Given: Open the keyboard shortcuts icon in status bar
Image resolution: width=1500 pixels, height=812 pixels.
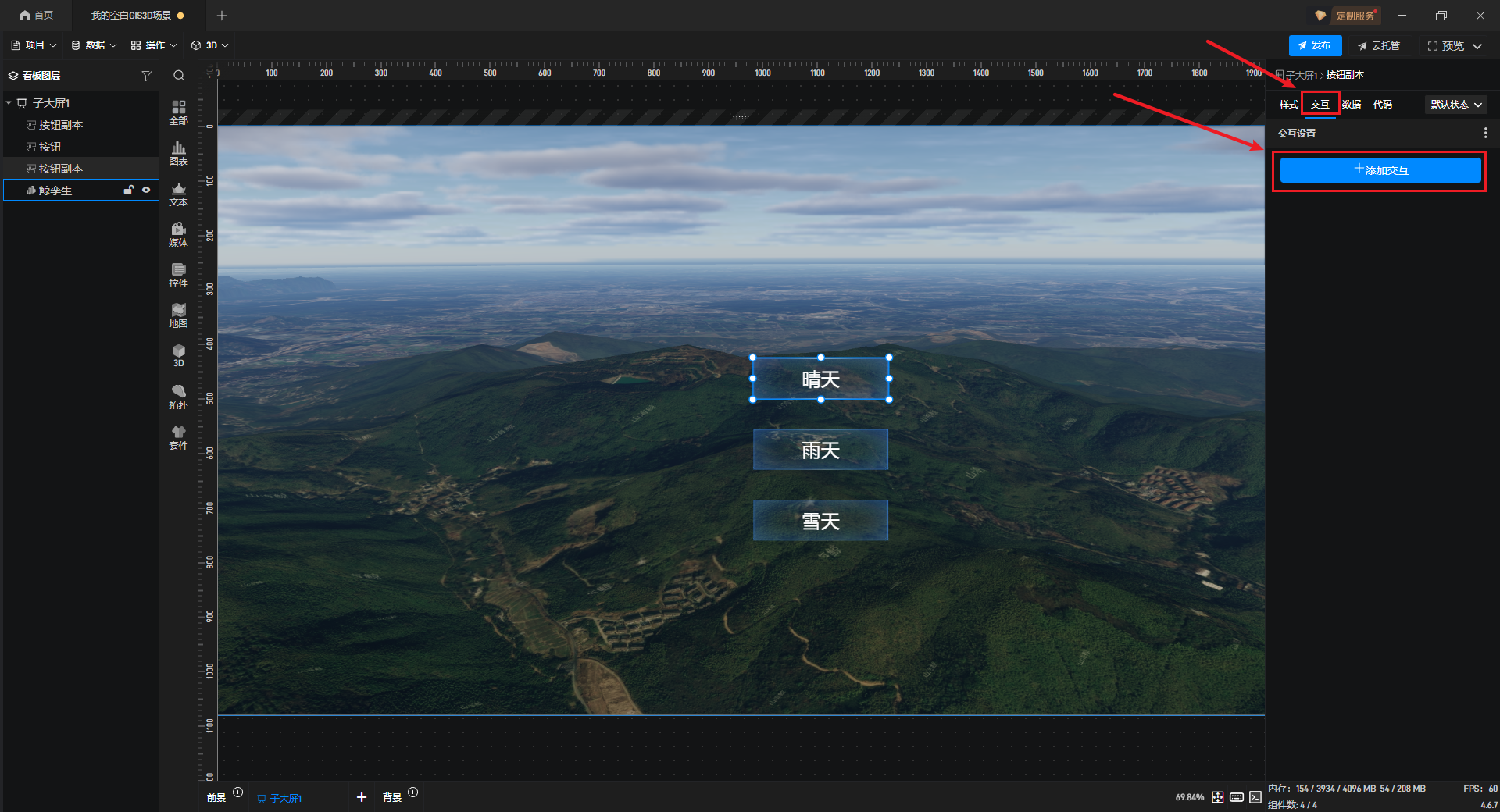Looking at the screenshot, I should (x=1236, y=797).
